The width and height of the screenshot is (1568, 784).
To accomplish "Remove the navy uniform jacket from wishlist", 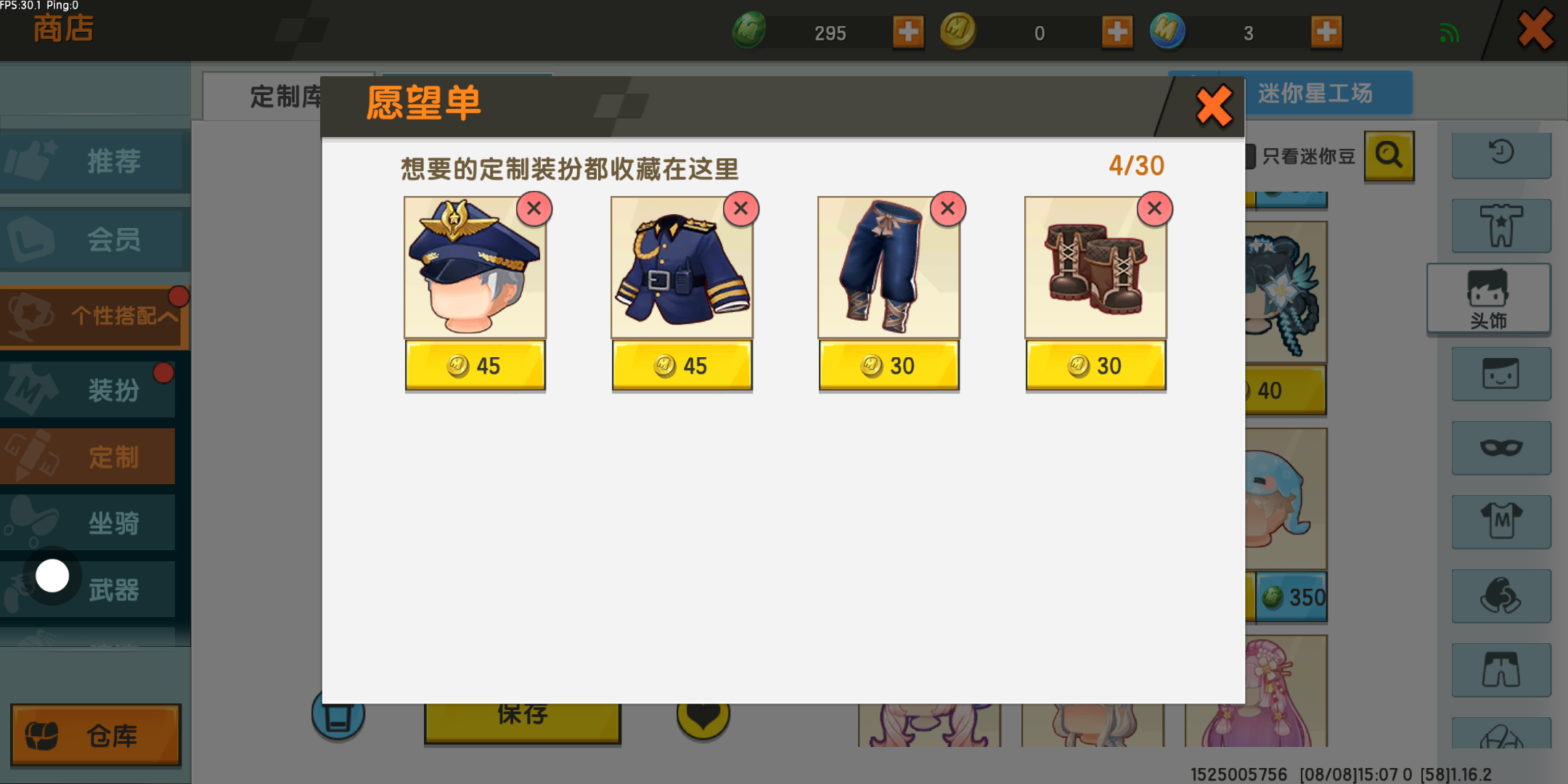I will 741,209.
